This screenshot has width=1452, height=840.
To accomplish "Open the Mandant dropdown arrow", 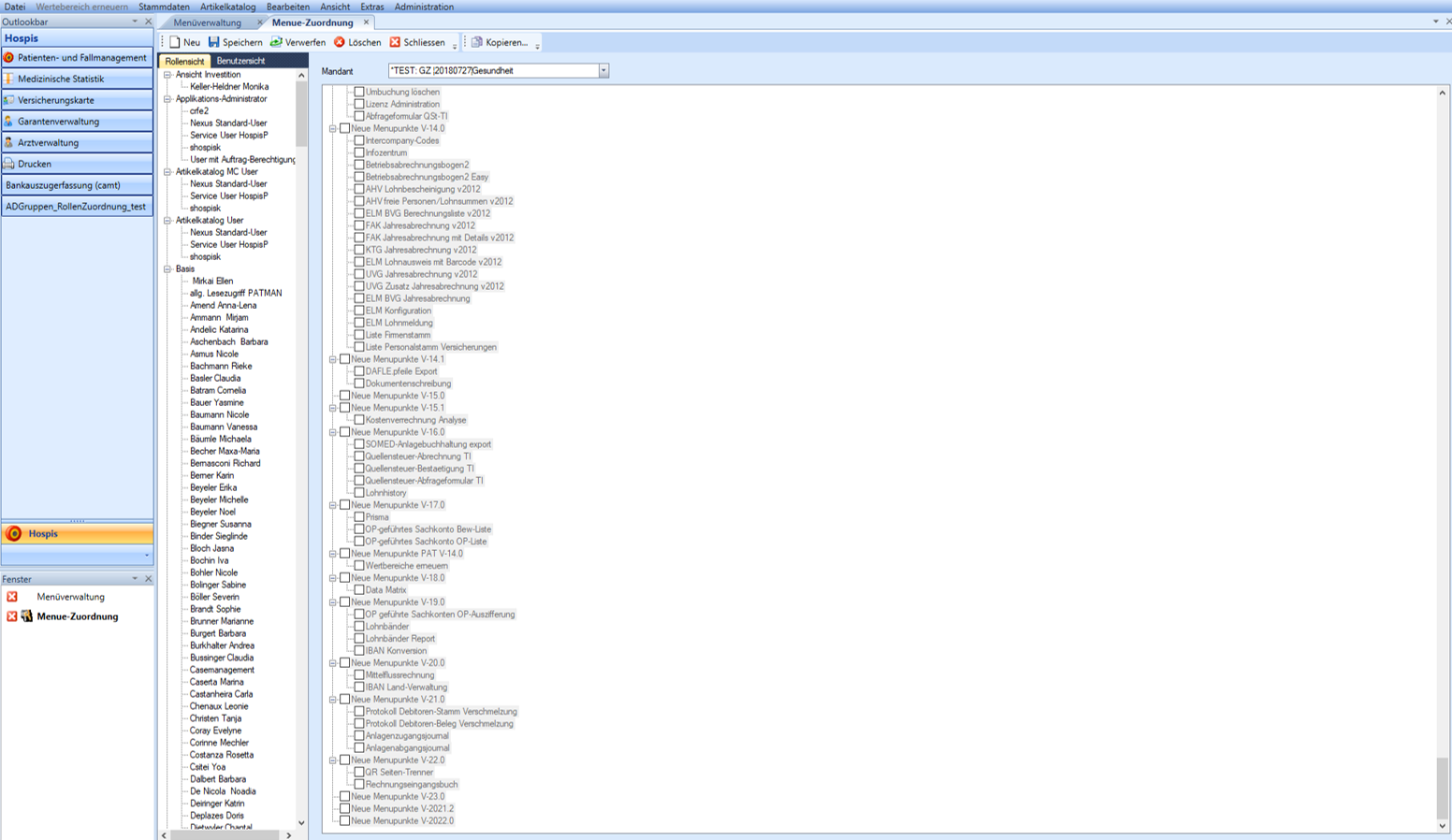I will pyautogui.click(x=603, y=71).
